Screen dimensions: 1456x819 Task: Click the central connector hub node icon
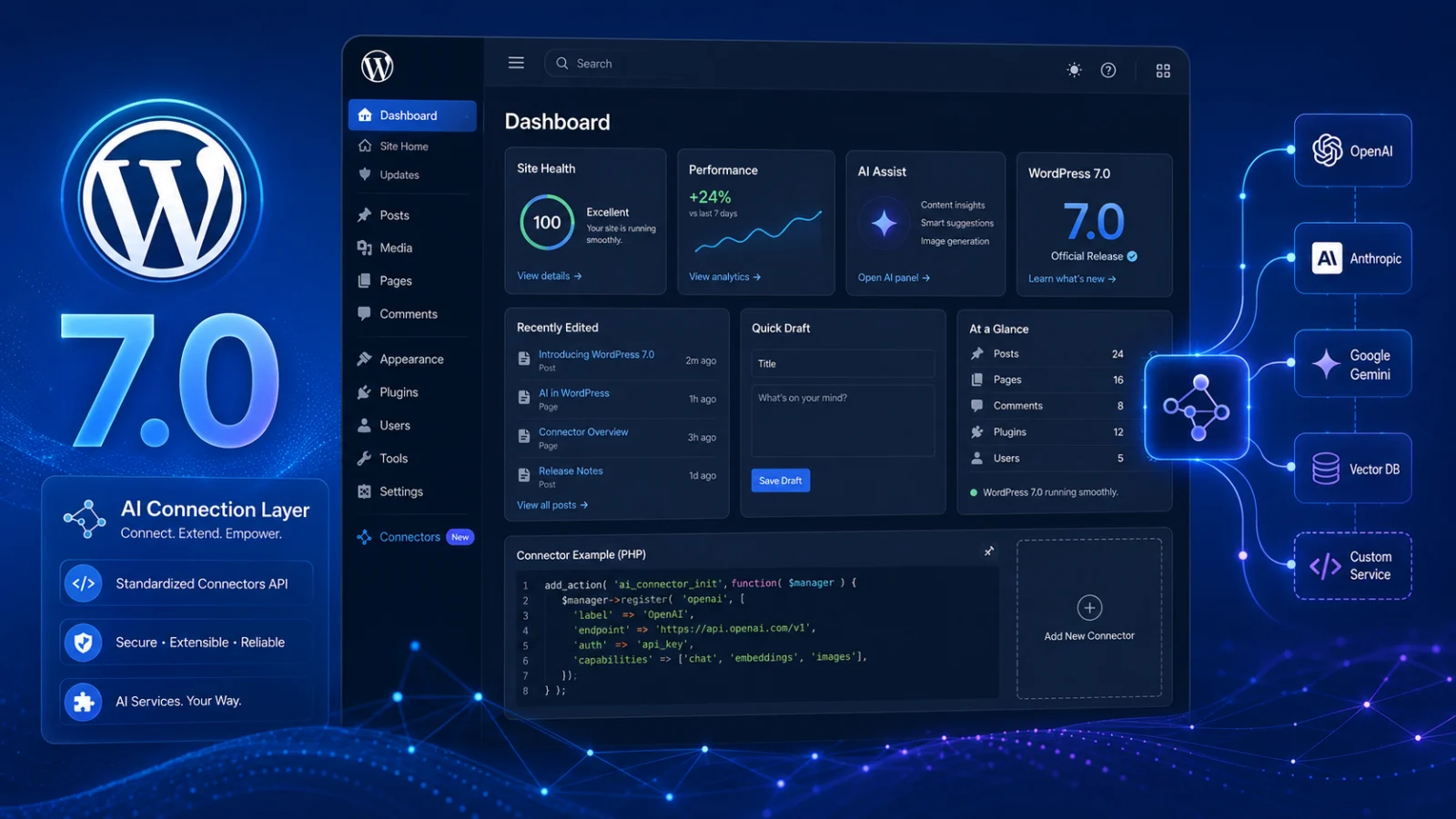pyautogui.click(x=1197, y=408)
